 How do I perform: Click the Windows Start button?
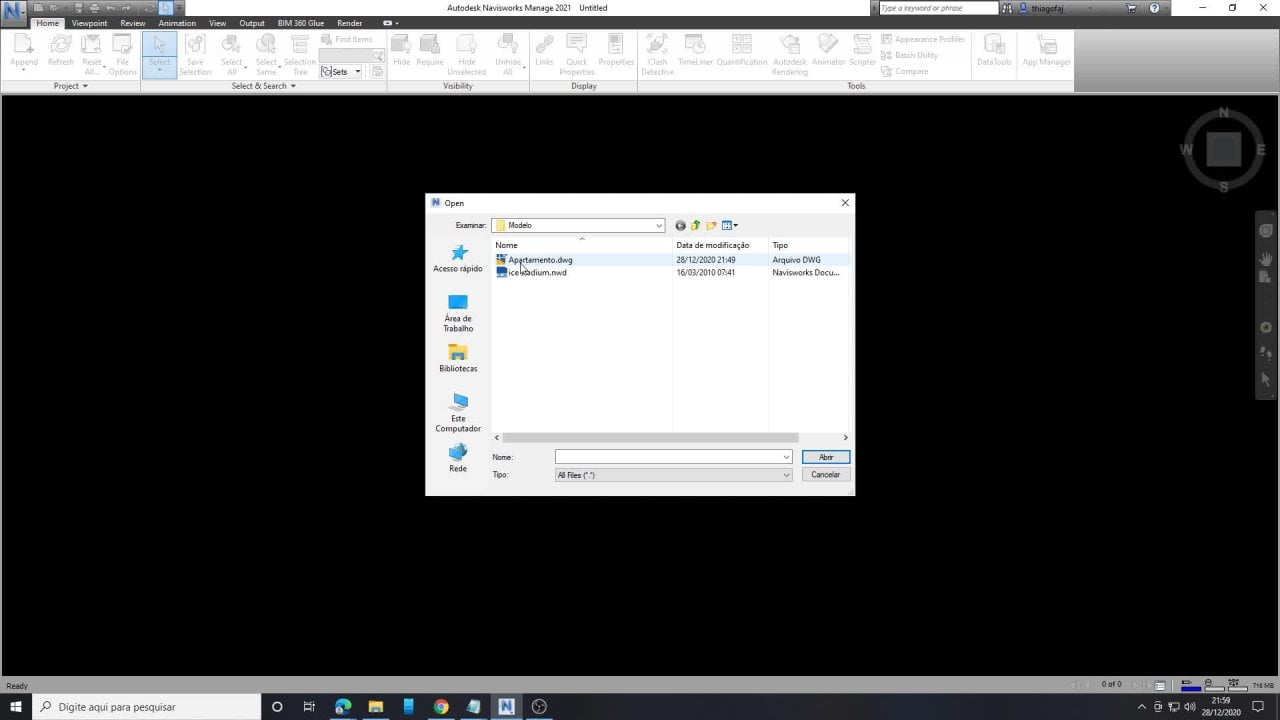point(16,707)
